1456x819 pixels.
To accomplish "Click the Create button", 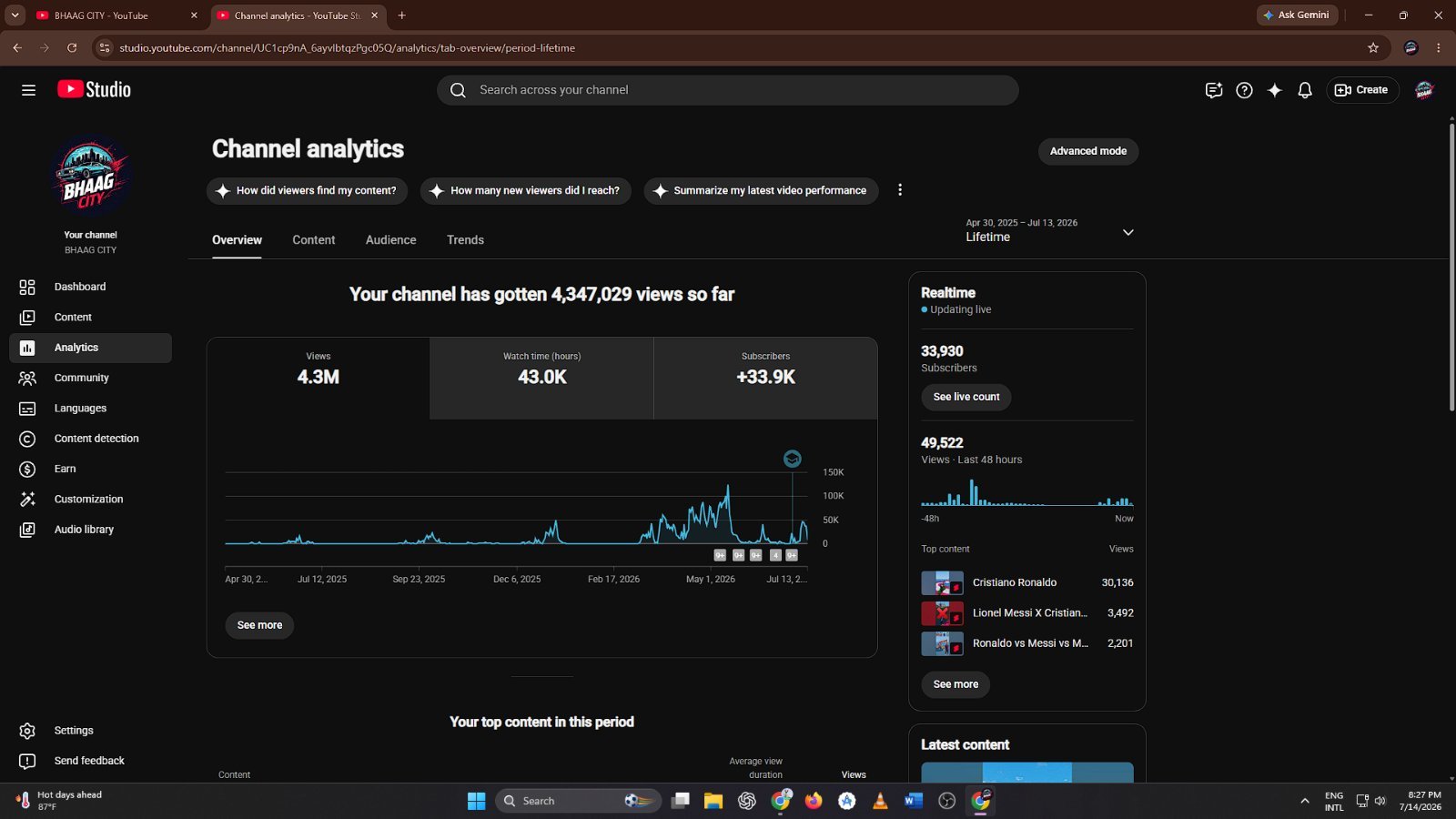I will click(x=1362, y=90).
